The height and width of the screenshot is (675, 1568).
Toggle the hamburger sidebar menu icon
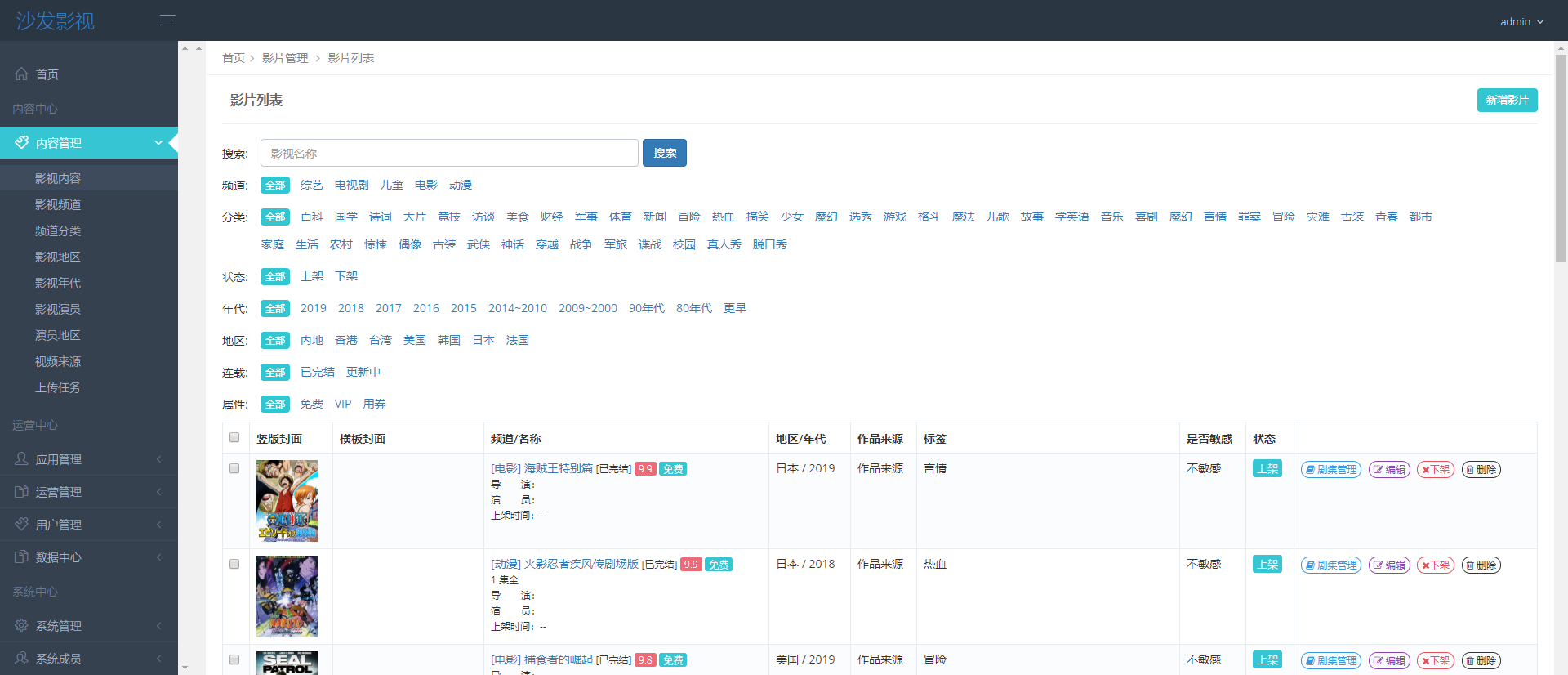click(167, 20)
